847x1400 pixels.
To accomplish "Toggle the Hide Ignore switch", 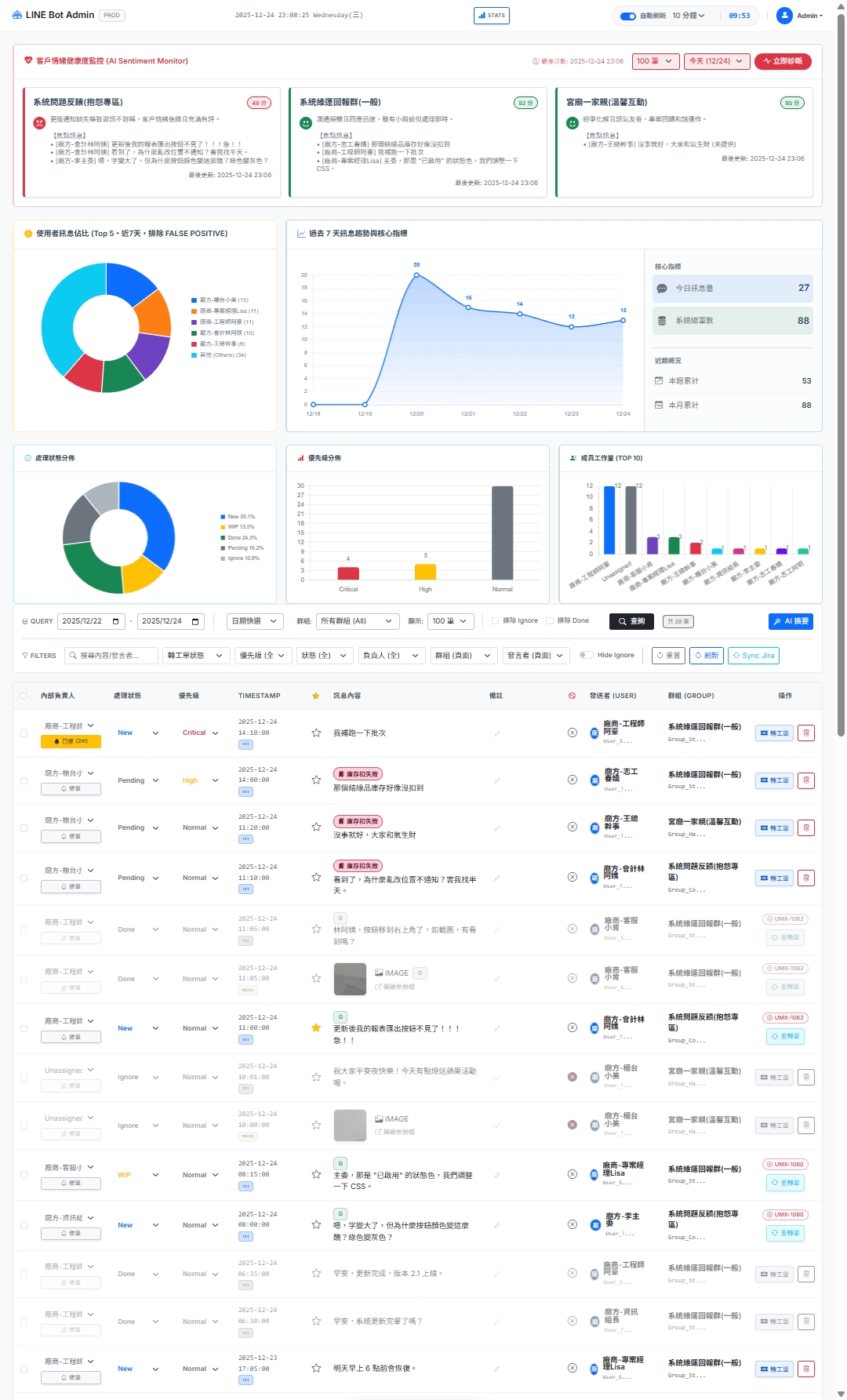I will pyautogui.click(x=585, y=656).
